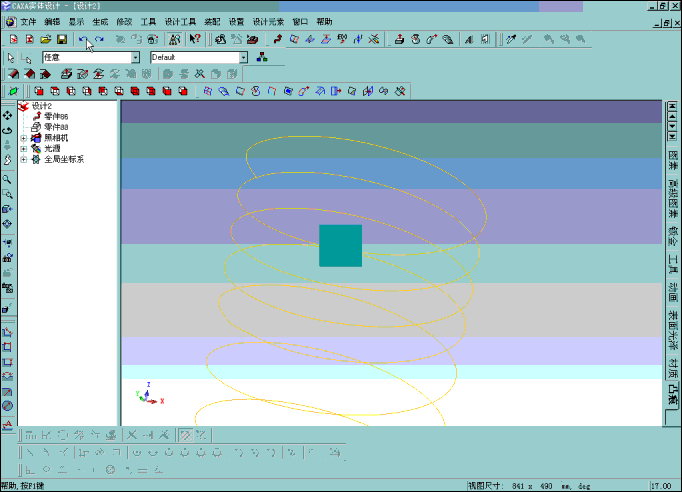
Task: Expand the 光源 tree node
Action: (23, 149)
